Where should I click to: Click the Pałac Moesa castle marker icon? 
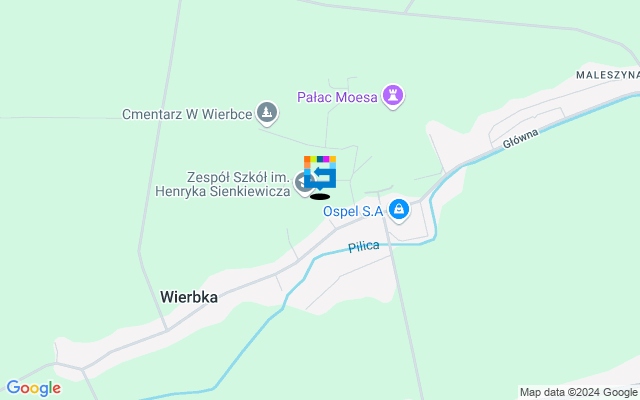[393, 96]
